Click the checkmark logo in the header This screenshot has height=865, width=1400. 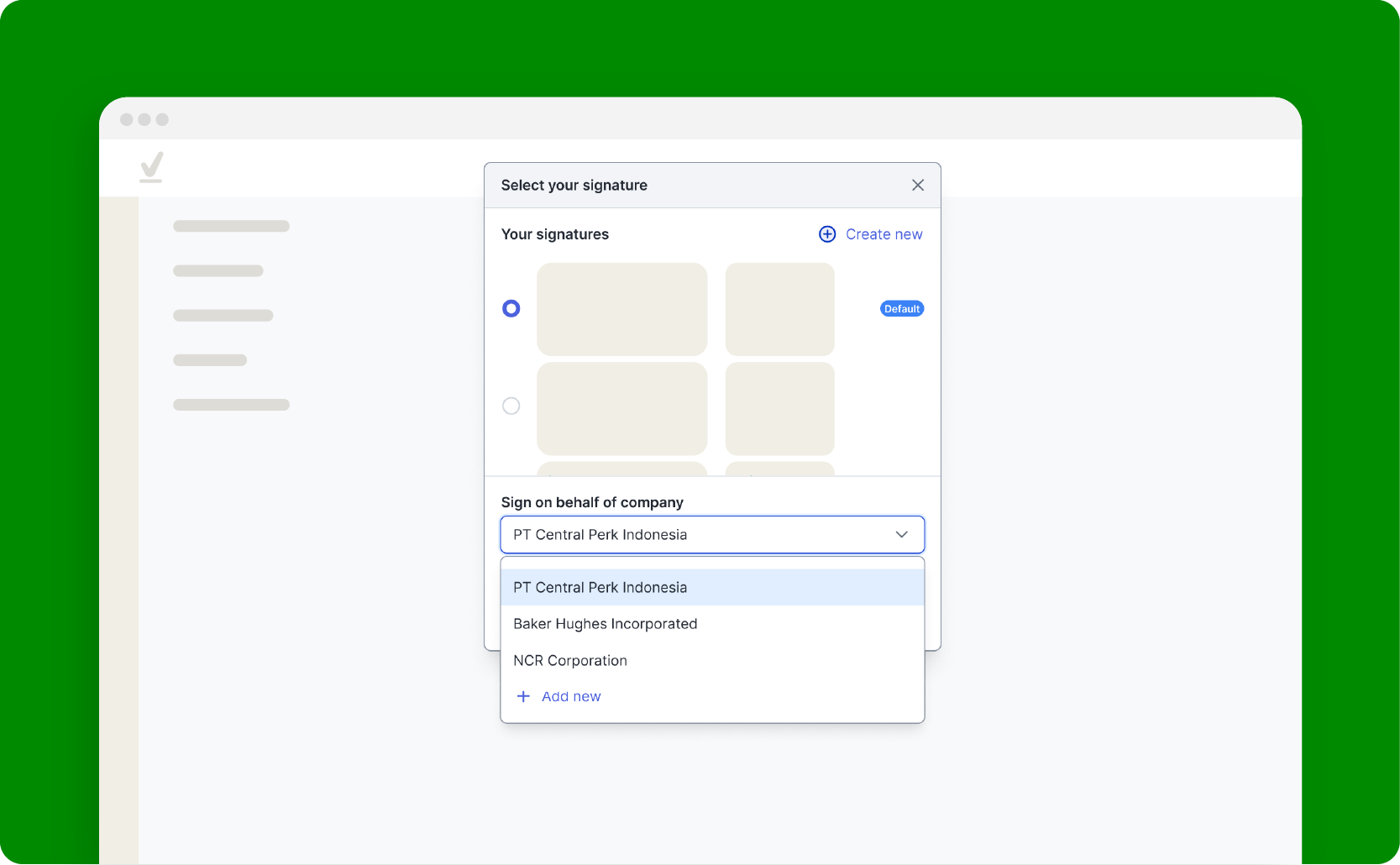pyautogui.click(x=152, y=167)
